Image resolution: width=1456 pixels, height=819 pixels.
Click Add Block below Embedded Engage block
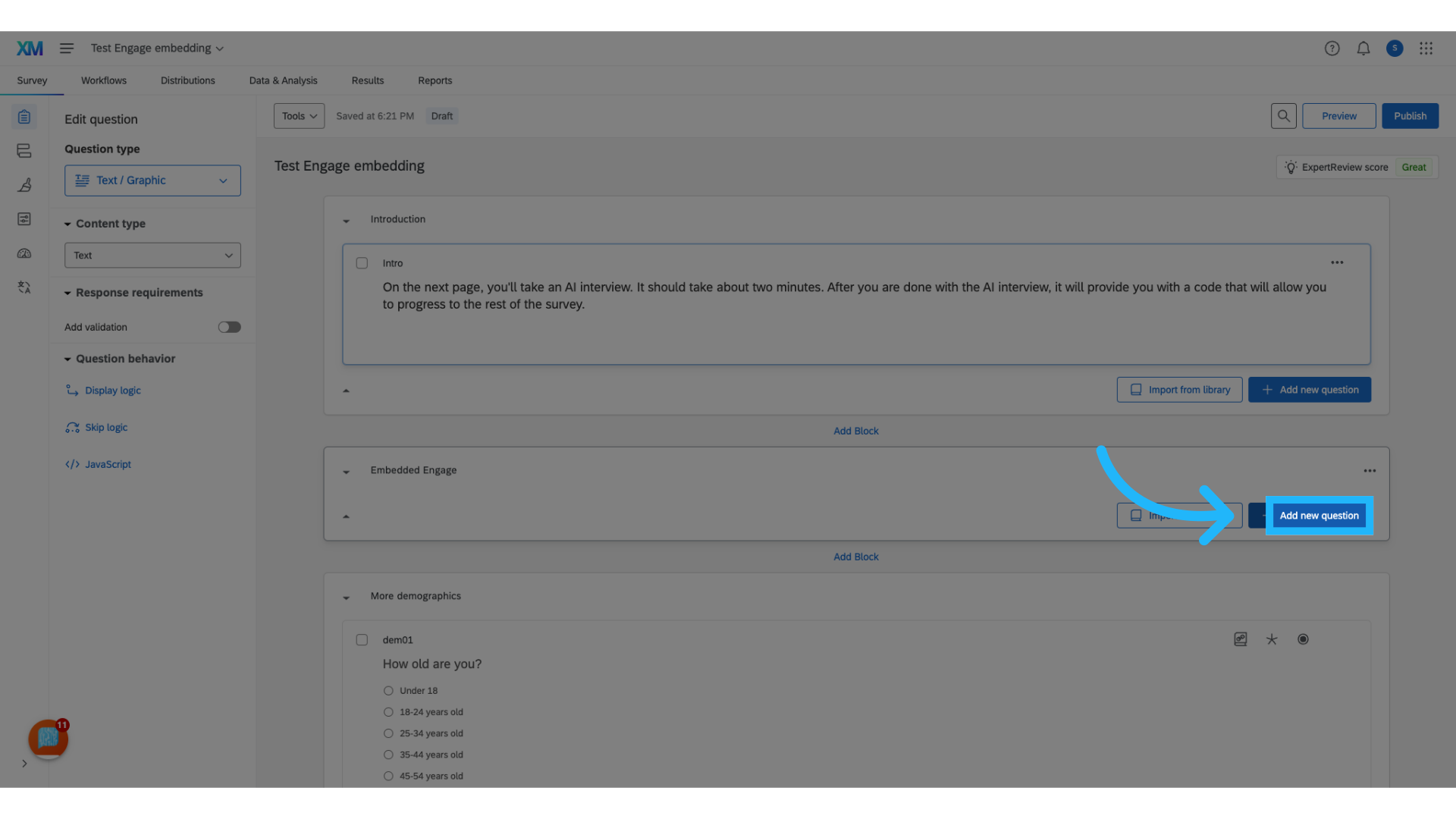856,557
